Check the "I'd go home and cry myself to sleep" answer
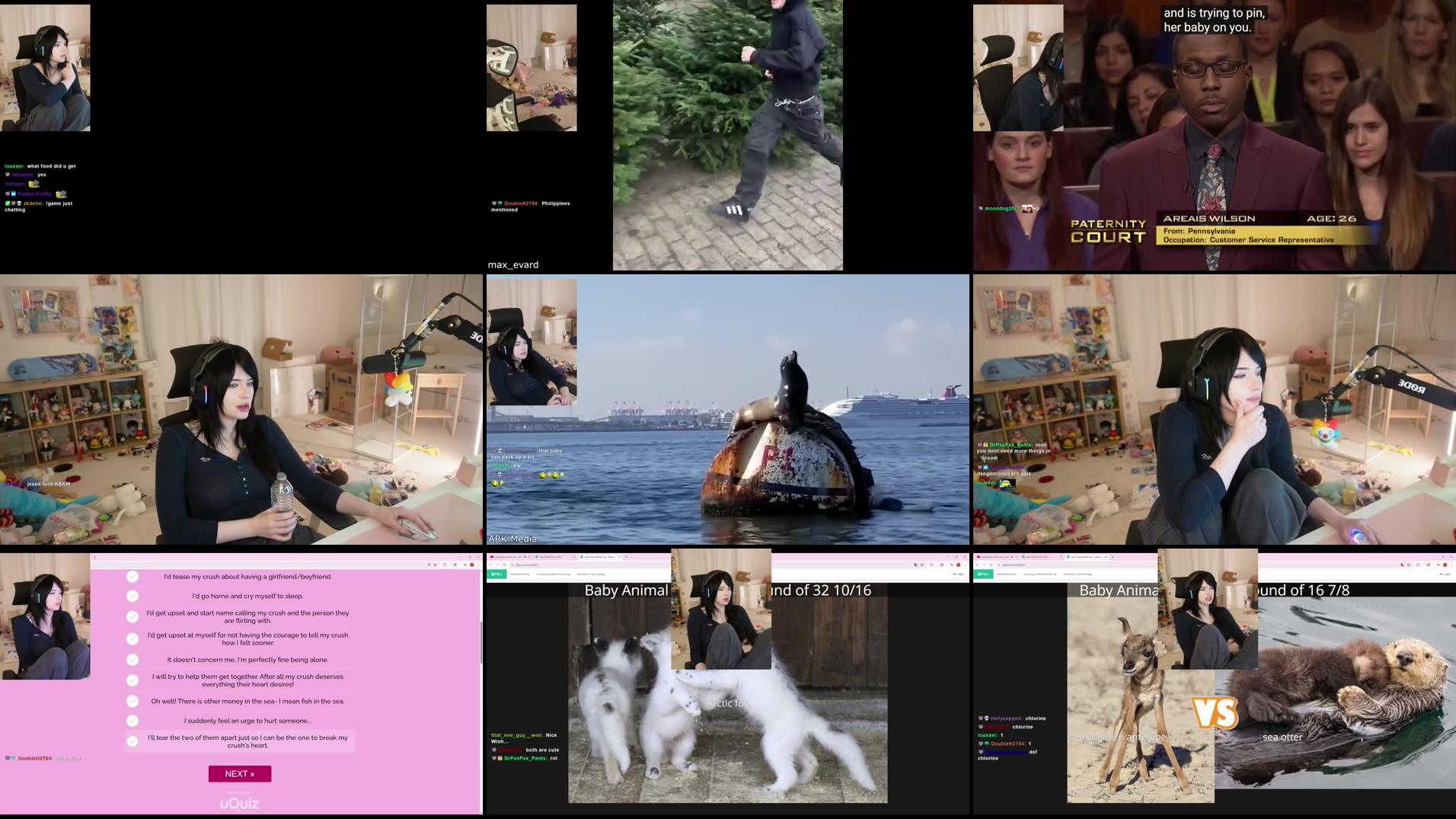1456x819 pixels. (134, 597)
